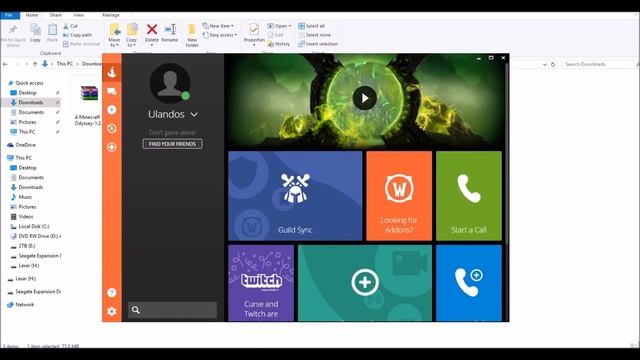
Task: Click Copy path in ribbon
Action: tap(78, 35)
